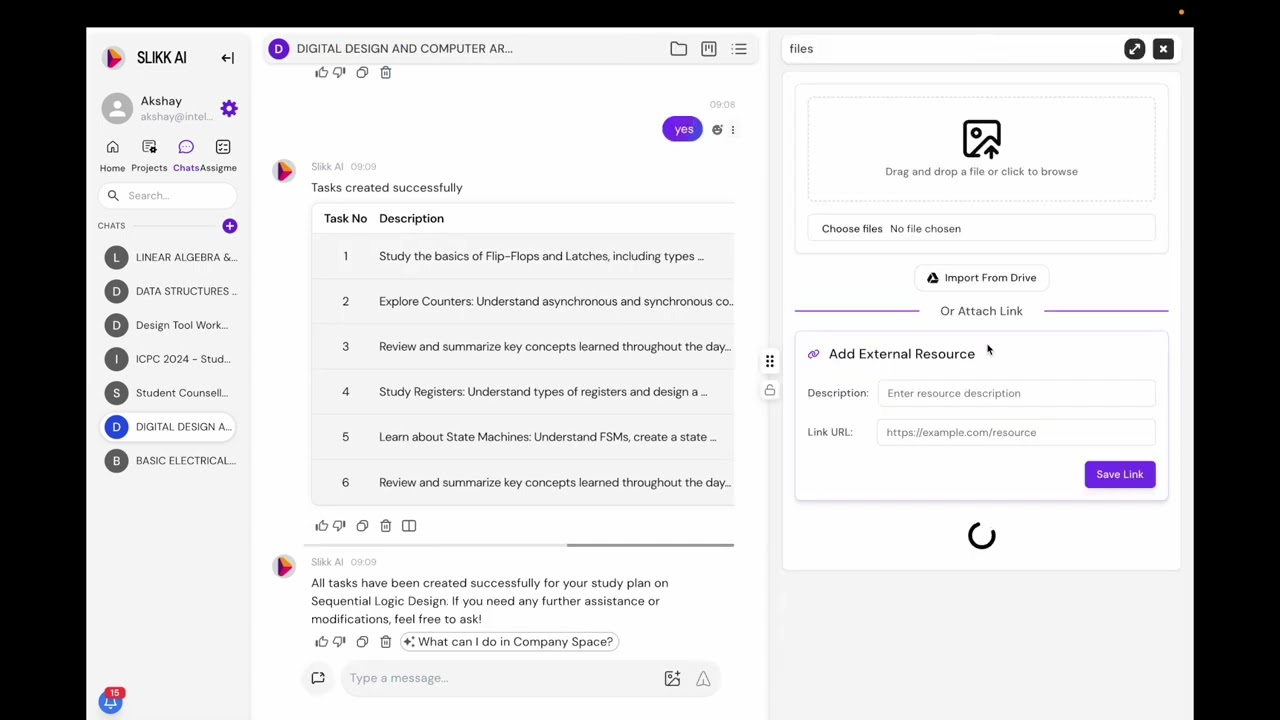Click the Slikk AI logo in the sidebar
Viewport: 1280px width, 720px height.
click(x=114, y=58)
